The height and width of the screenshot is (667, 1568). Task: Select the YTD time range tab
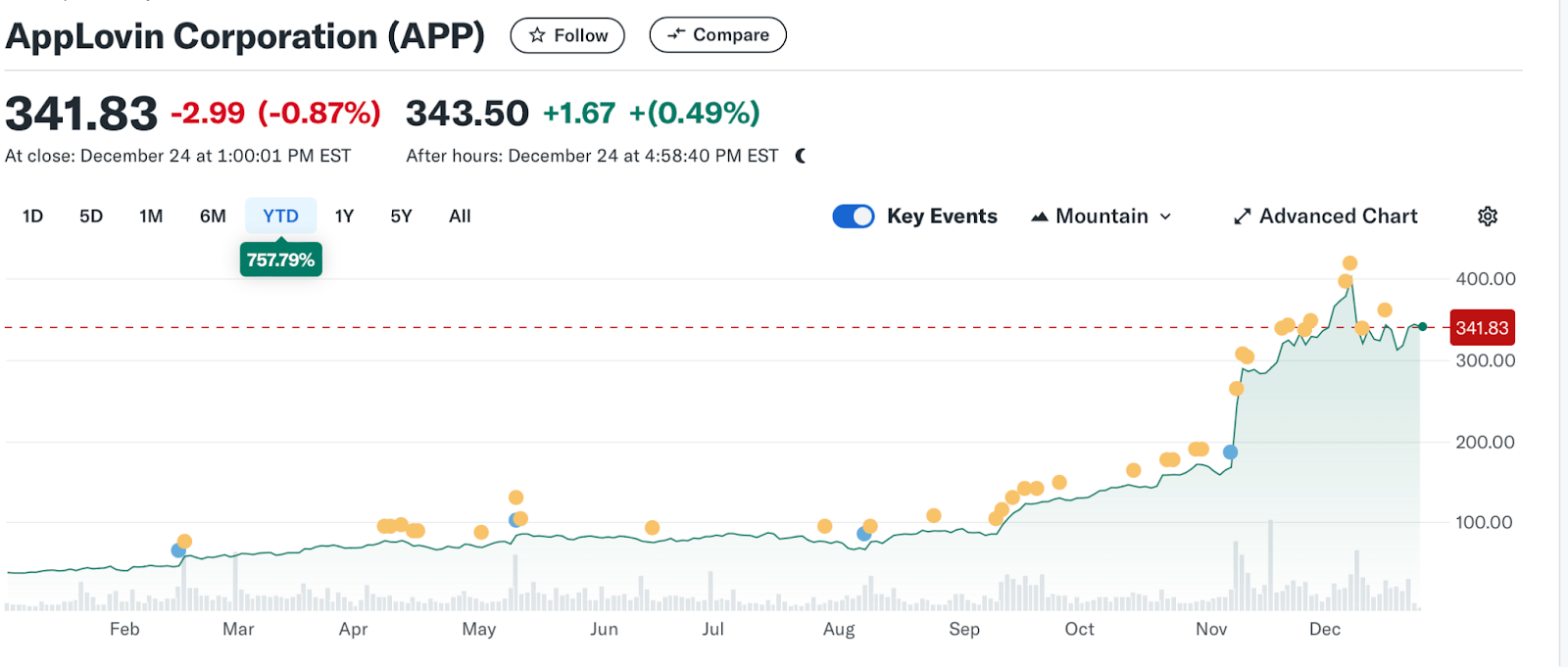tap(280, 216)
